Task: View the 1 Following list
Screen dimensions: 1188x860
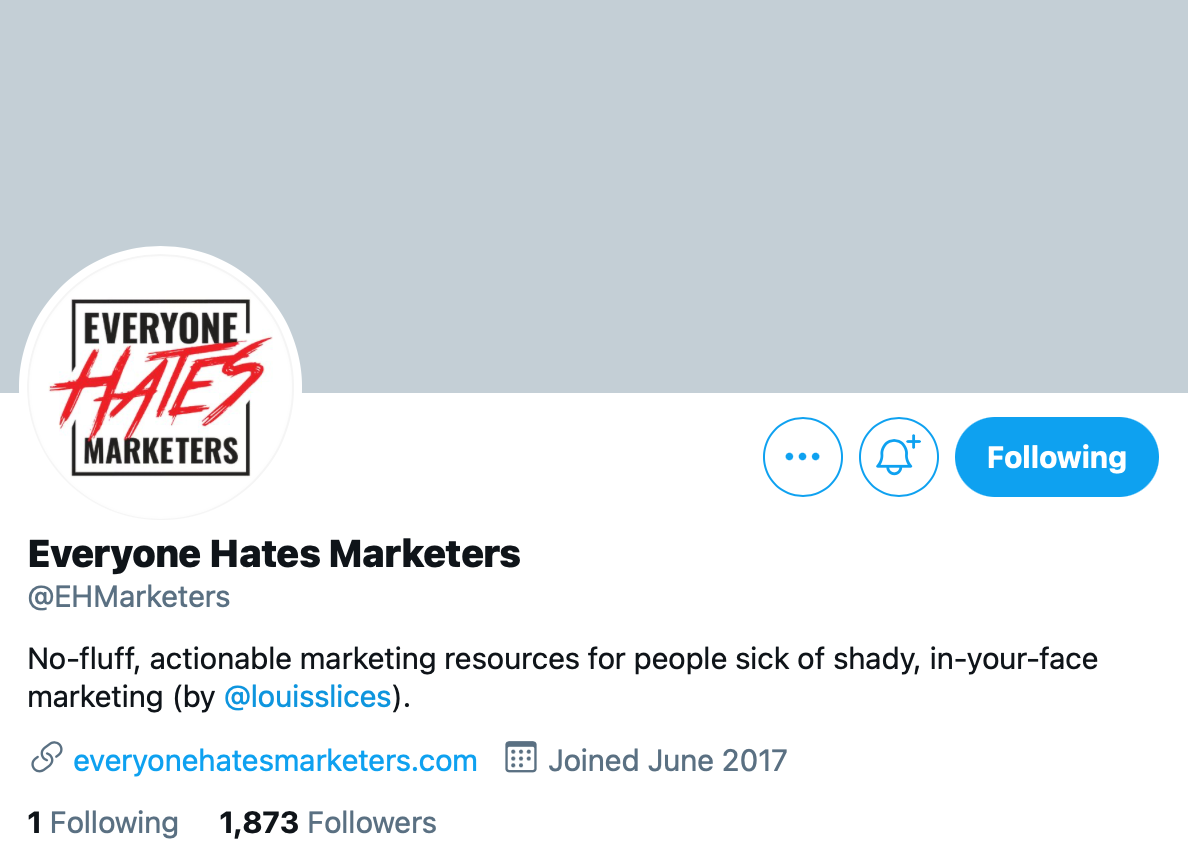Action: [x=103, y=823]
